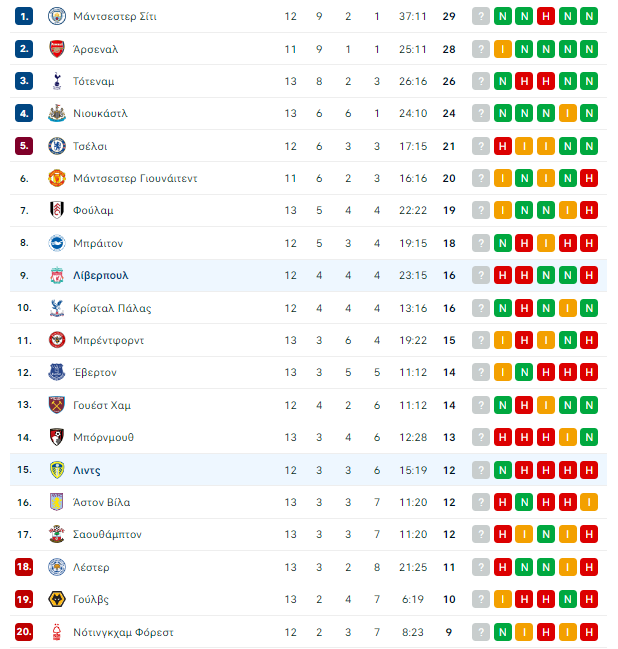Click the Arsenal club crest

57,49
